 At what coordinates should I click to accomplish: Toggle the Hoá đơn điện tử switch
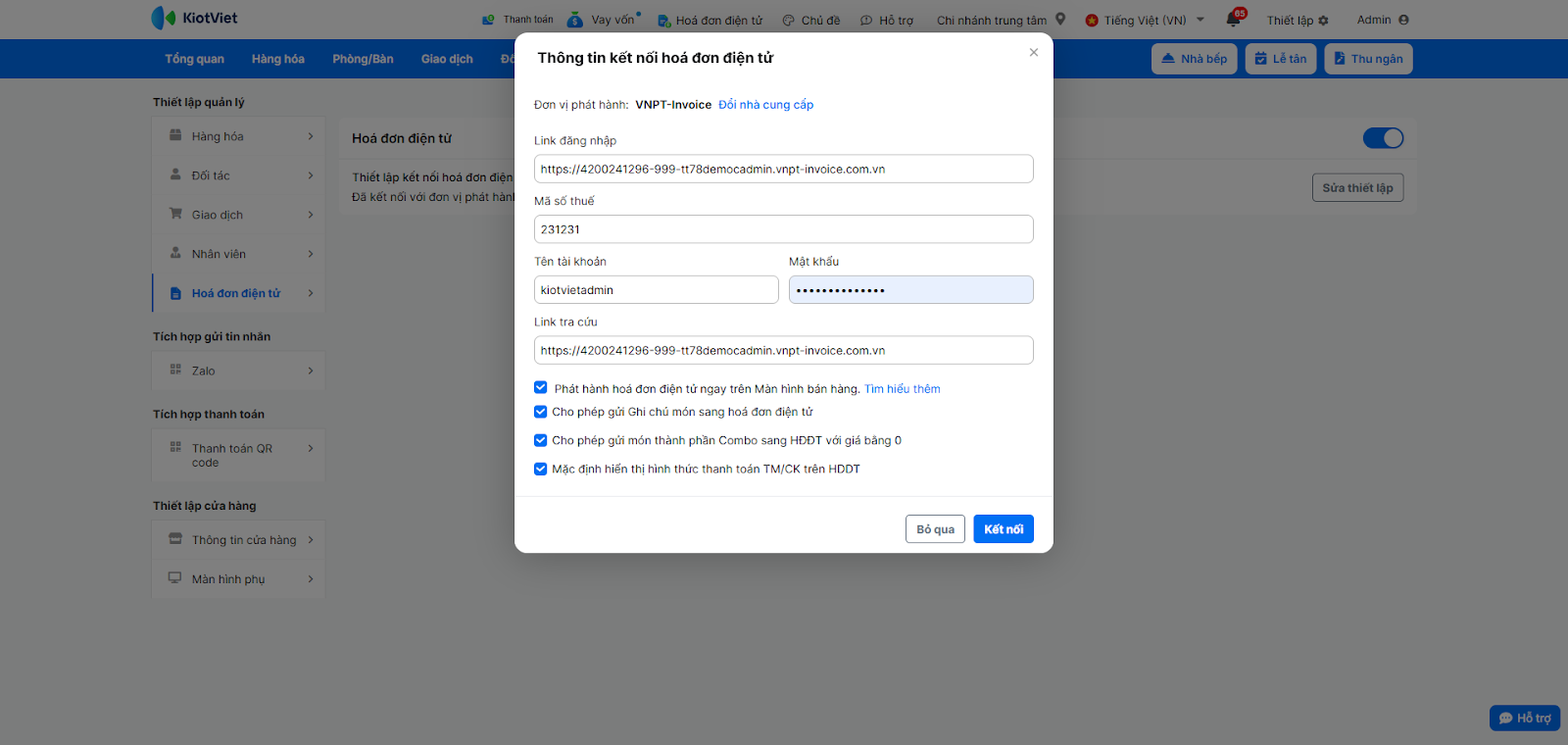tap(1383, 138)
